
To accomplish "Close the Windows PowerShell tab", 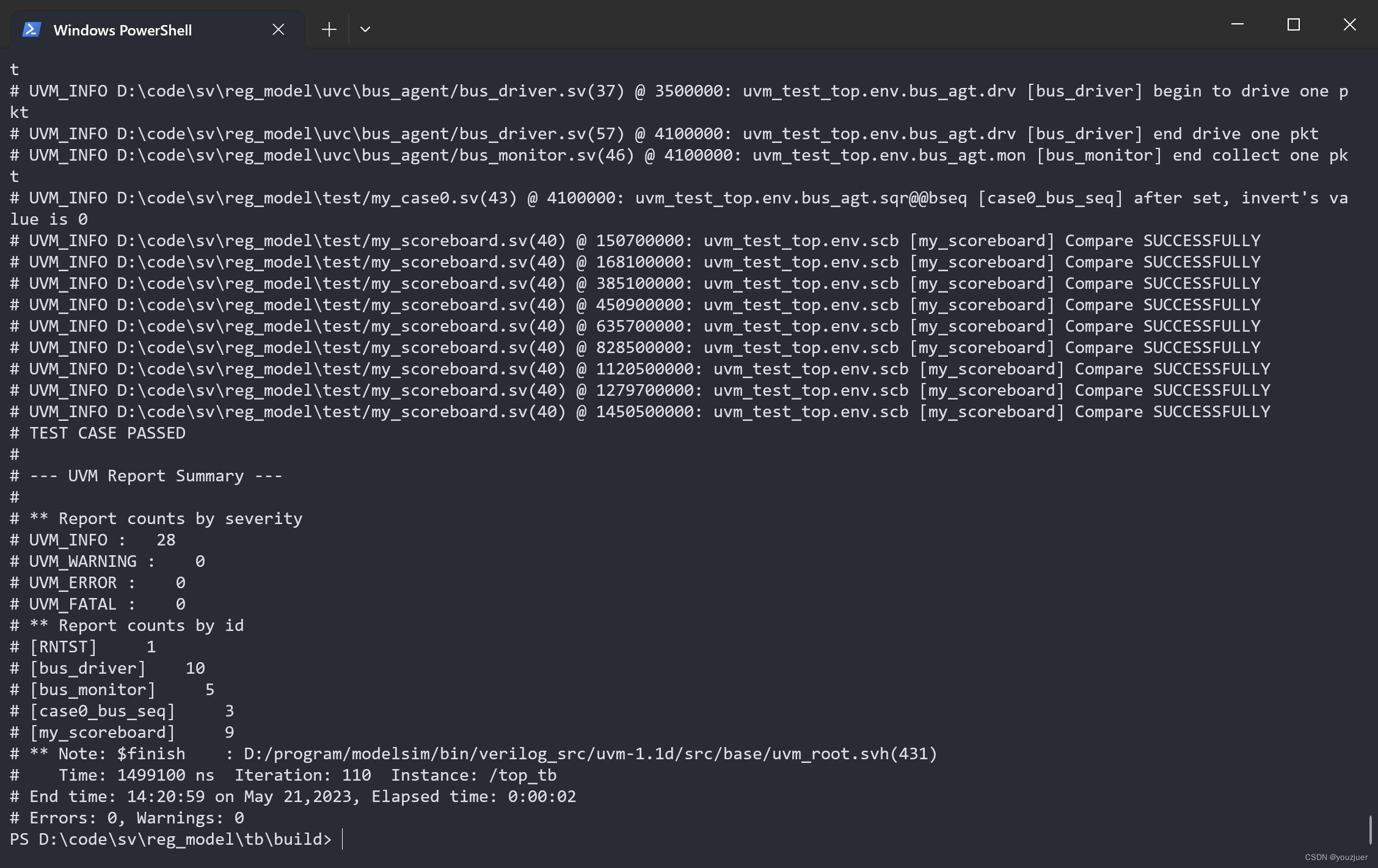I will 279,29.
